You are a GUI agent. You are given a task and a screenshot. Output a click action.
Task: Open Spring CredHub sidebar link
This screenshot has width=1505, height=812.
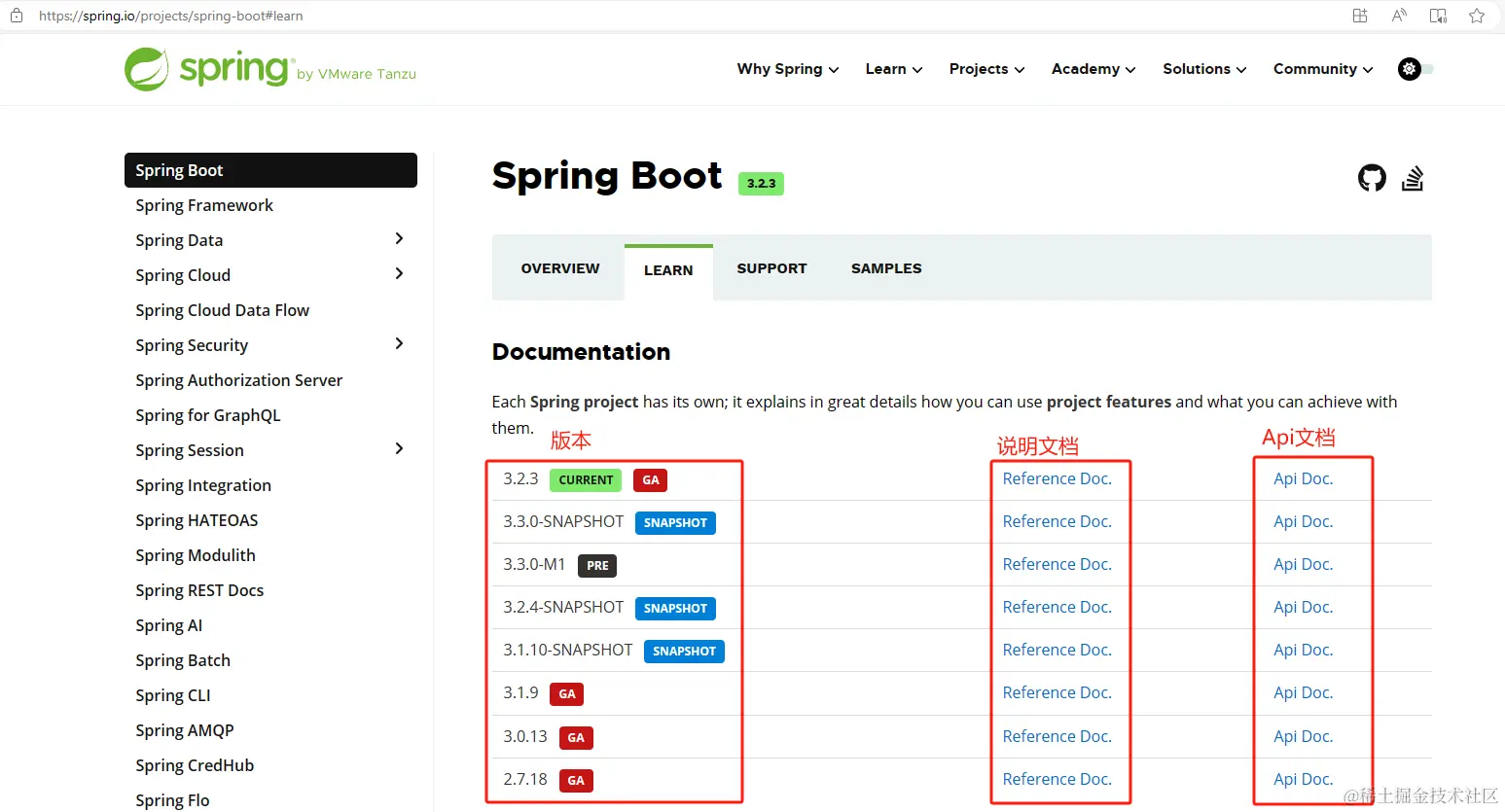coord(195,765)
